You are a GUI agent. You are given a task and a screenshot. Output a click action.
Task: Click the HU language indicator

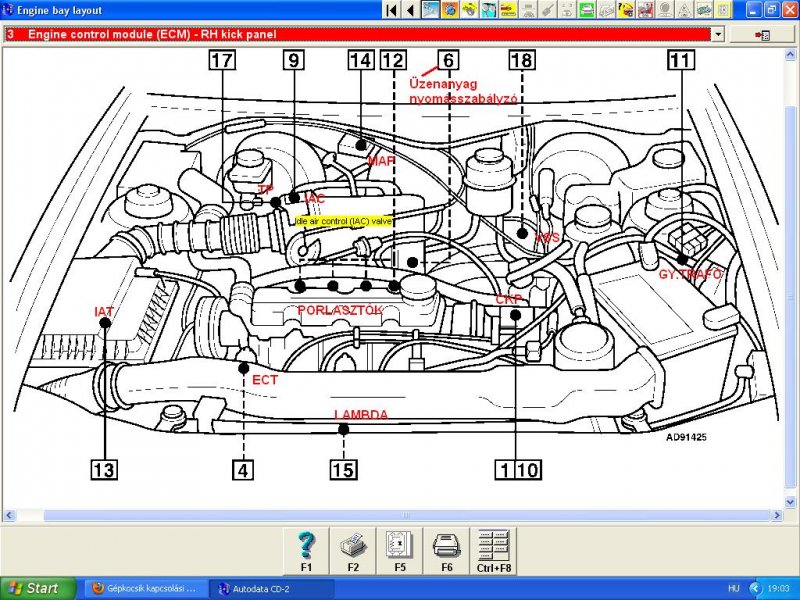pos(734,589)
